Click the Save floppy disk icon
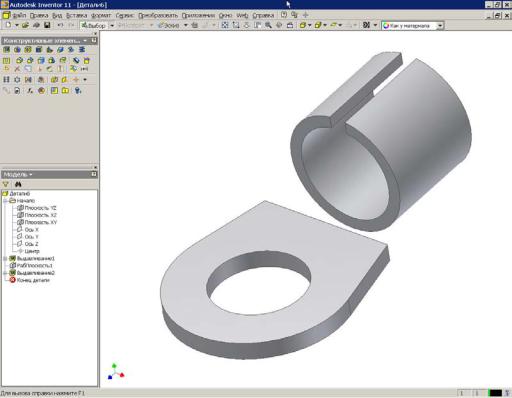 (x=47, y=25)
